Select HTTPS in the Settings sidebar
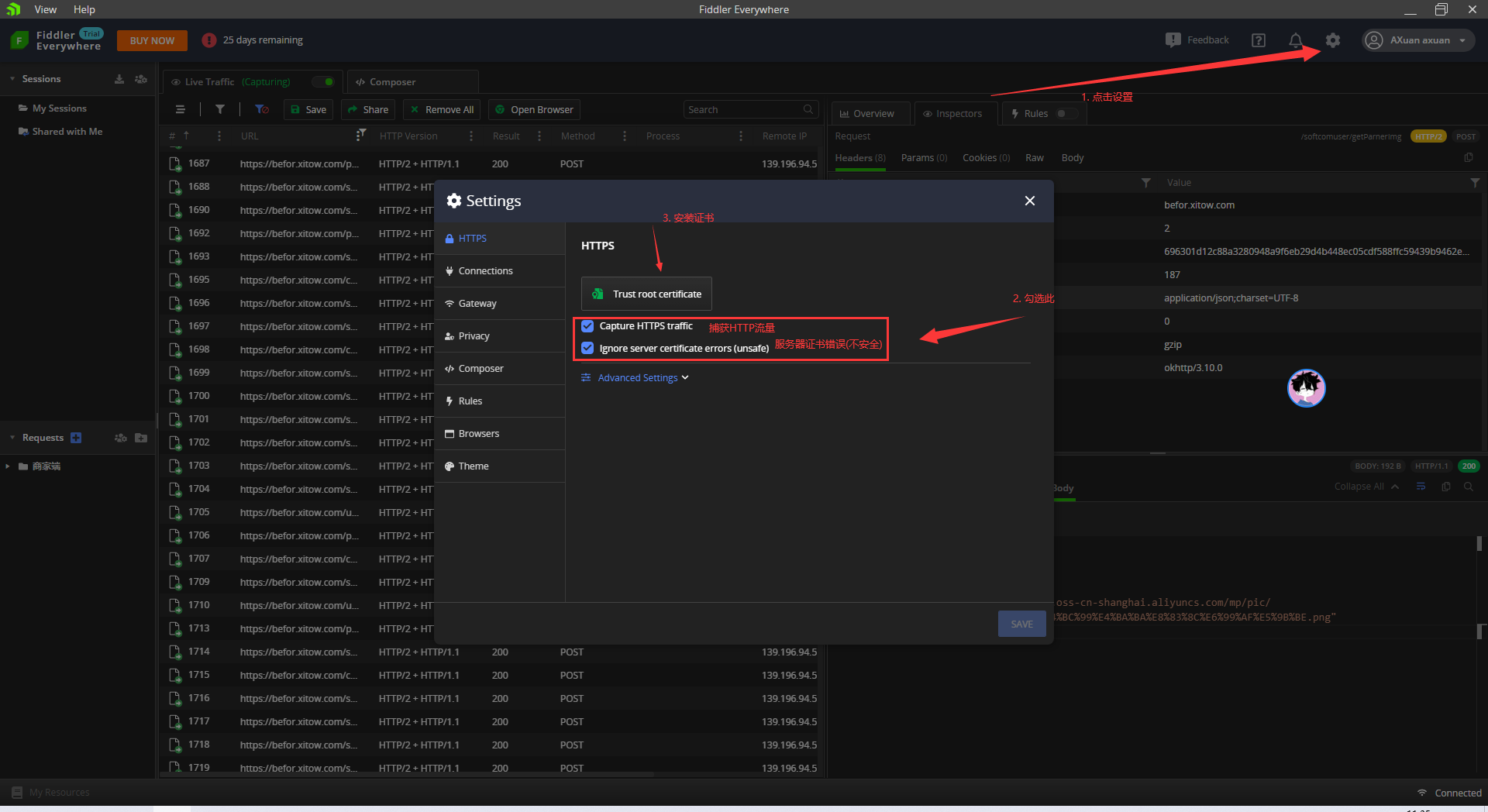The image size is (1488, 812). coord(500,239)
